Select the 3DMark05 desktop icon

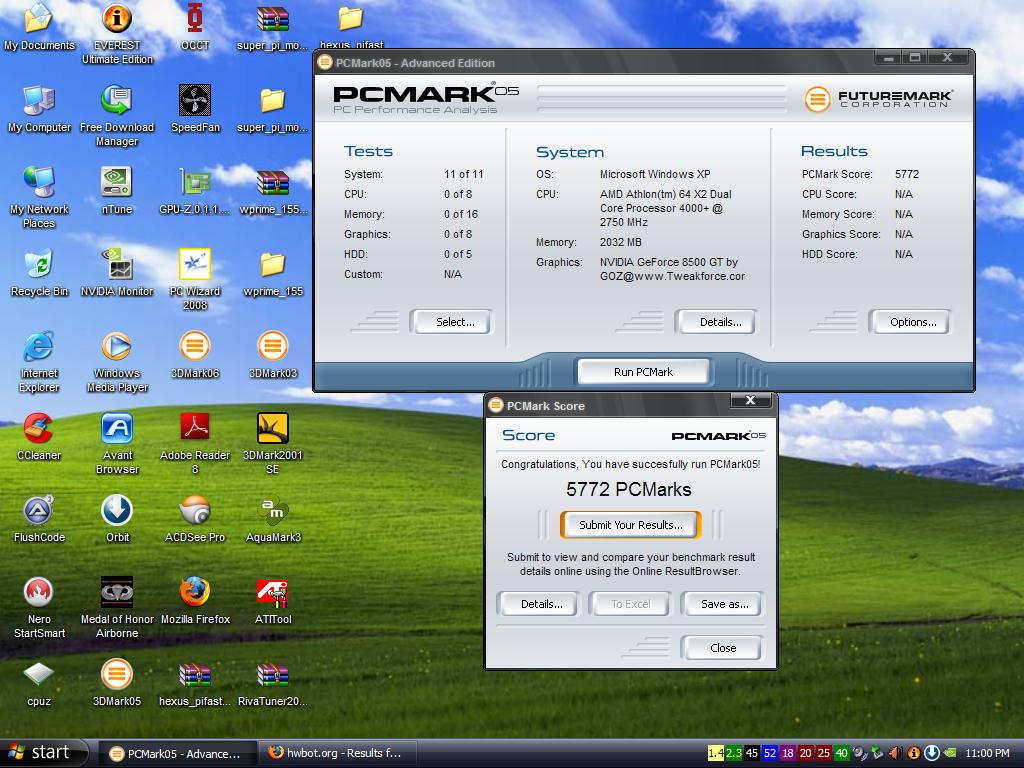tap(117, 682)
